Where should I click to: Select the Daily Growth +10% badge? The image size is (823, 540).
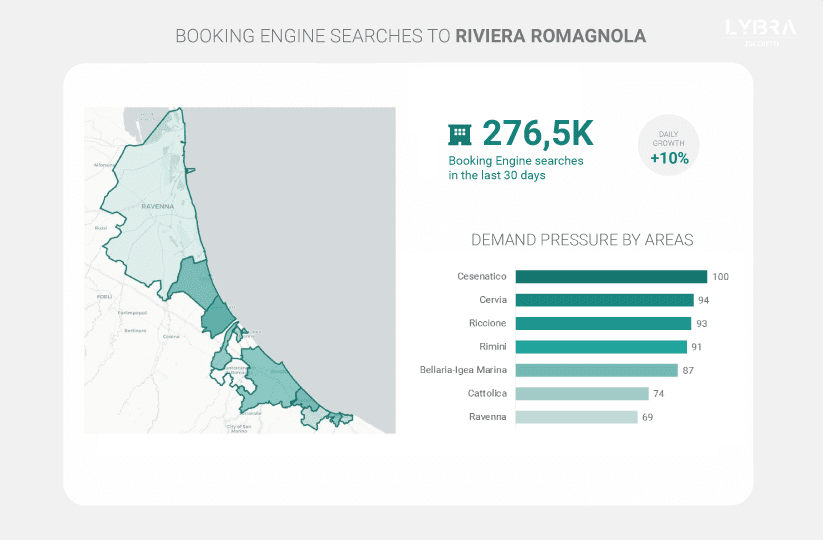click(x=668, y=145)
